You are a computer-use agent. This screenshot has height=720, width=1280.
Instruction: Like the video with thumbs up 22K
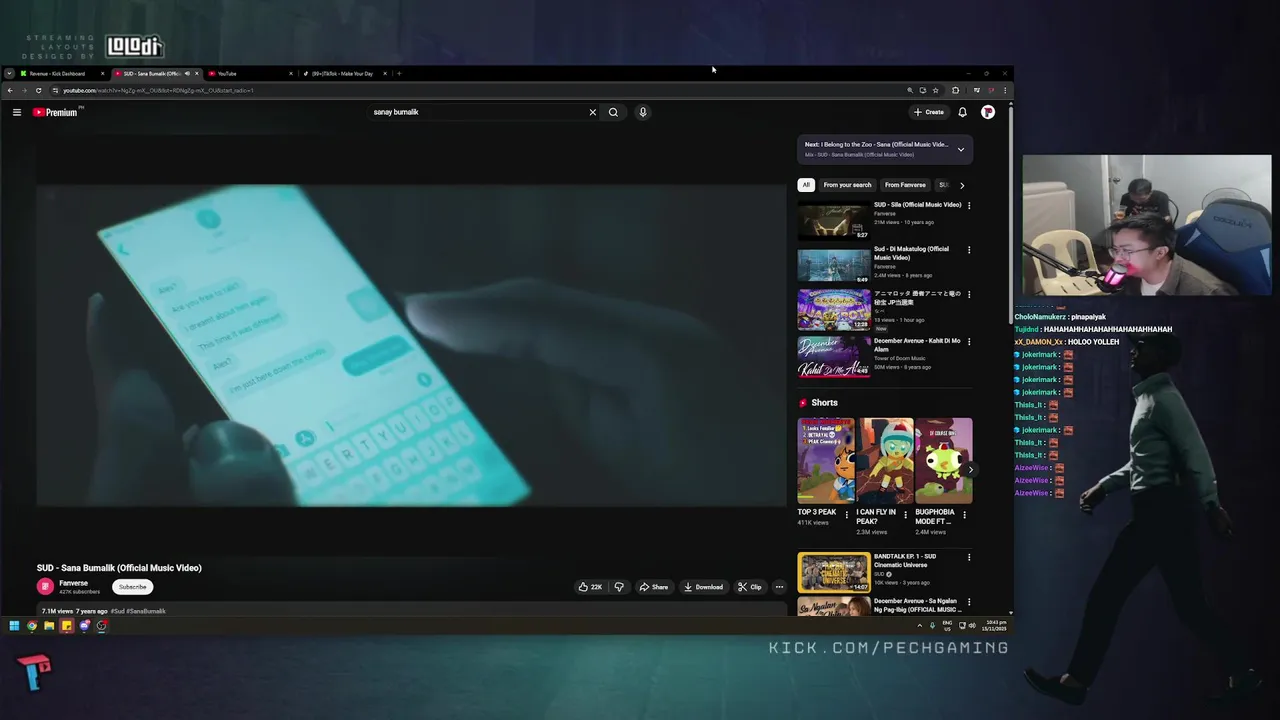(590, 587)
